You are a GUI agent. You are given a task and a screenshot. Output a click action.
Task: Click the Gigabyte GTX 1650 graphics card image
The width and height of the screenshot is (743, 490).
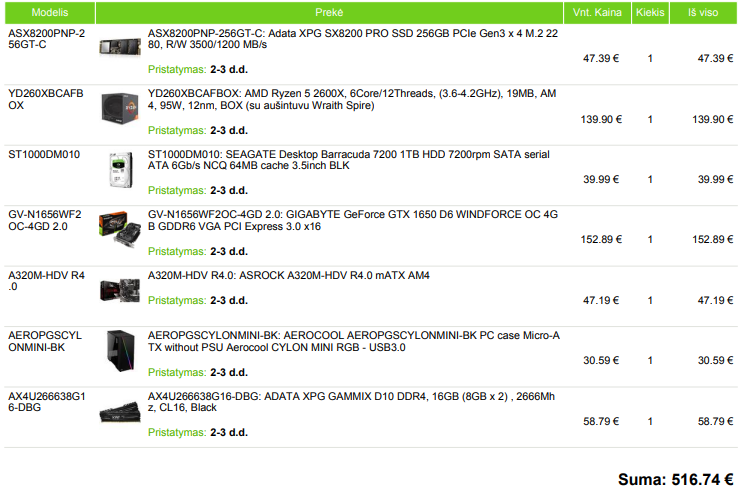(x=119, y=229)
